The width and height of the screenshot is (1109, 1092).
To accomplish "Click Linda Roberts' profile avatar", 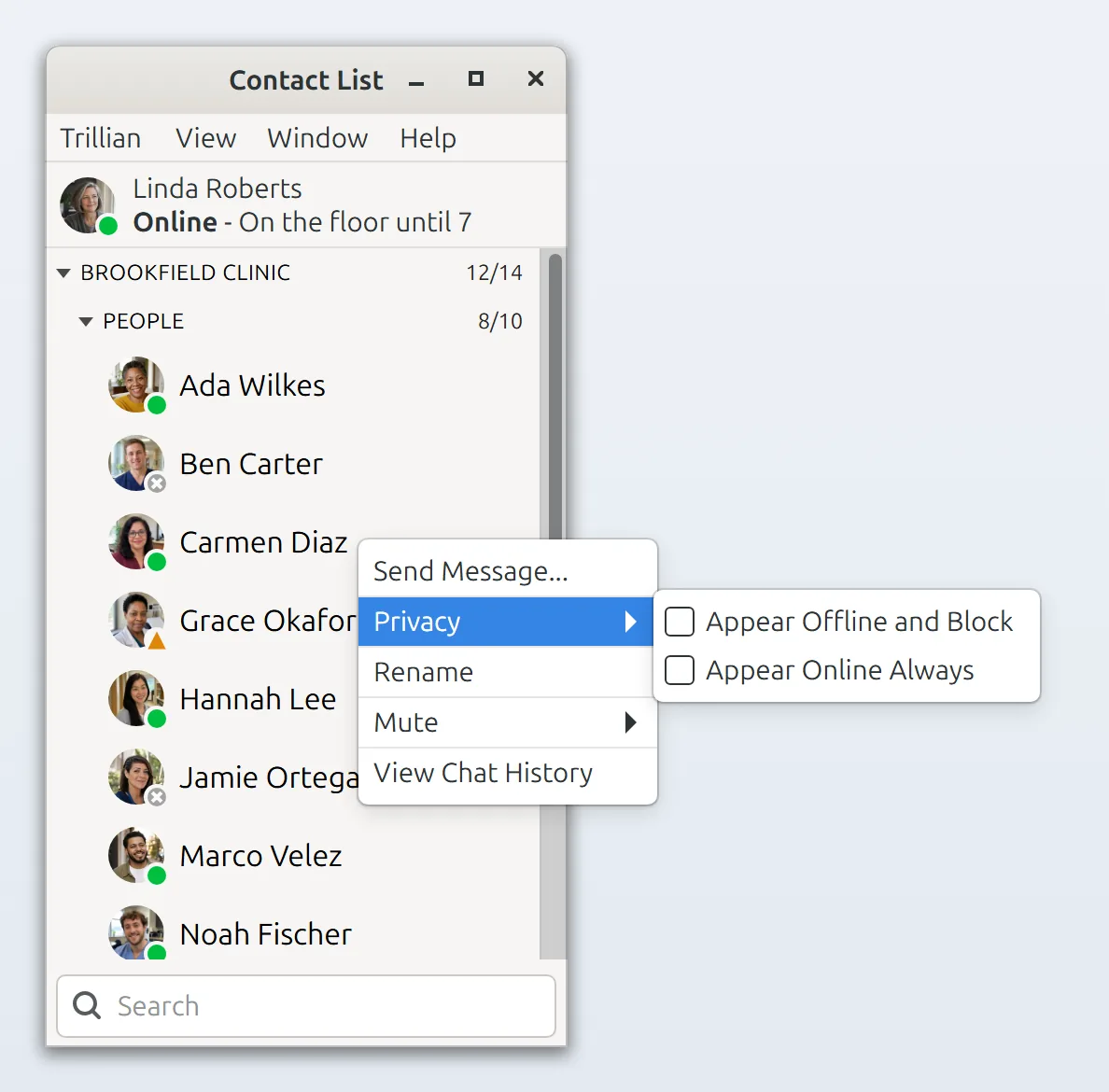I will coord(88,205).
